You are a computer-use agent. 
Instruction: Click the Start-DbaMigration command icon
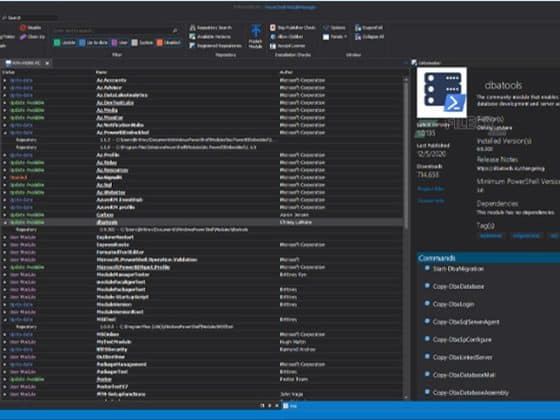point(427,268)
